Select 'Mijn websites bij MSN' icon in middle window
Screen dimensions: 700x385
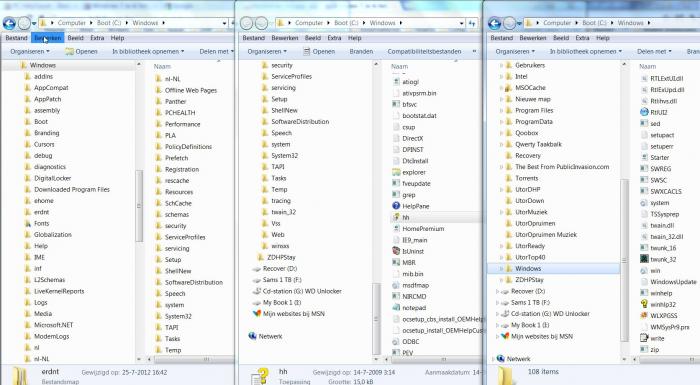256,314
